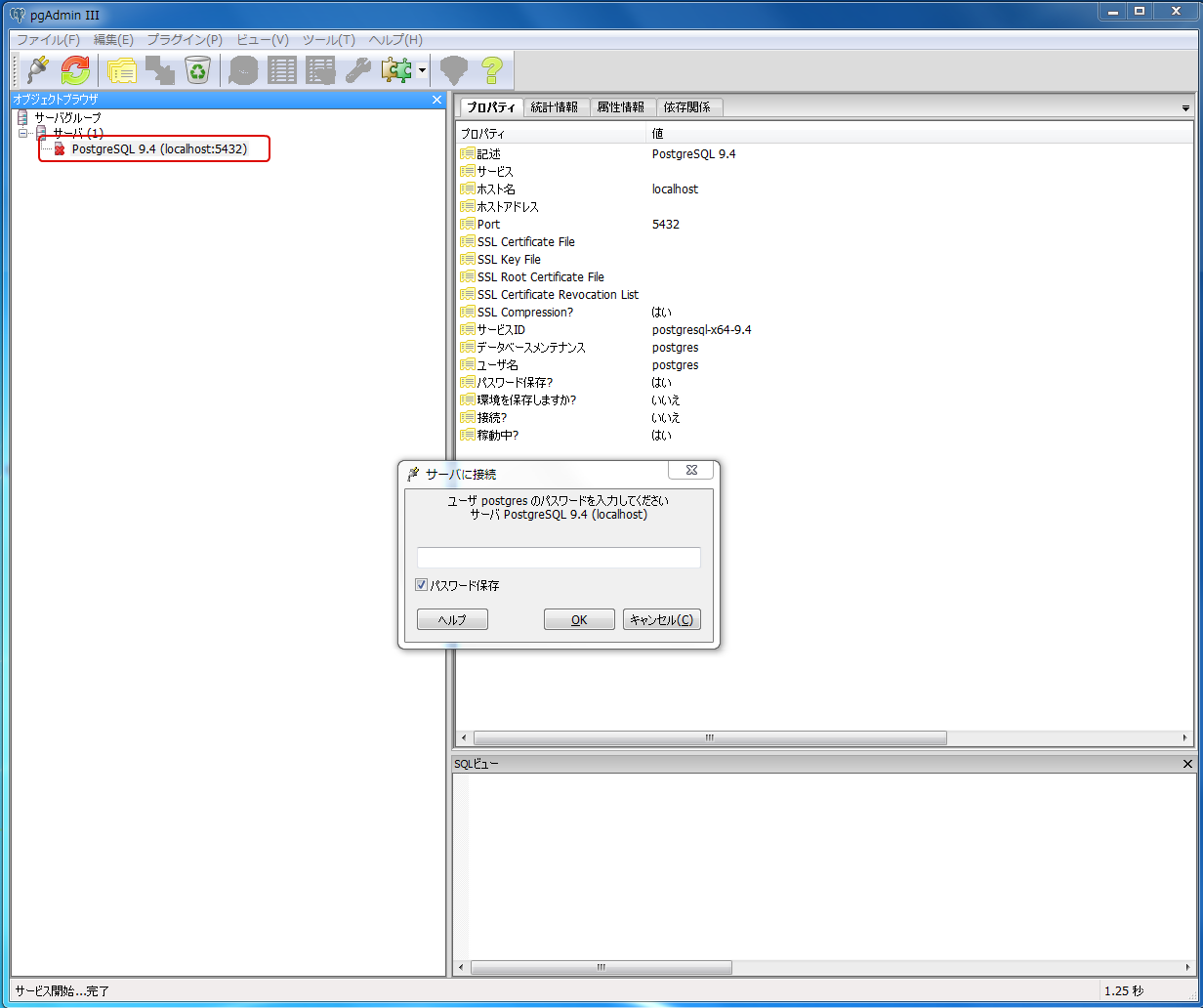Click キャンセル(C) in the connection dialog
The image size is (1203, 1008).
[662, 619]
